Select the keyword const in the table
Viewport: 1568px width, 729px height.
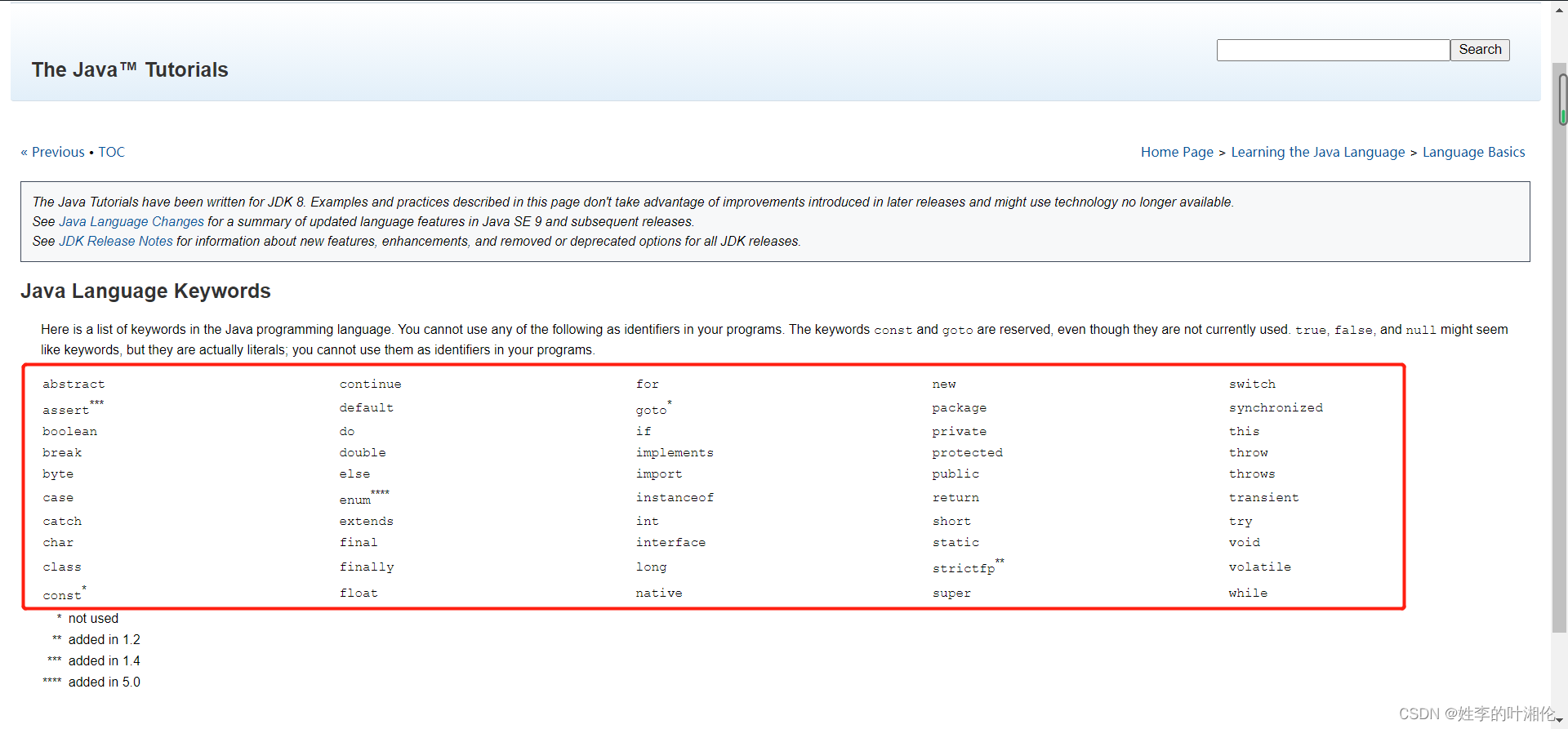click(62, 595)
